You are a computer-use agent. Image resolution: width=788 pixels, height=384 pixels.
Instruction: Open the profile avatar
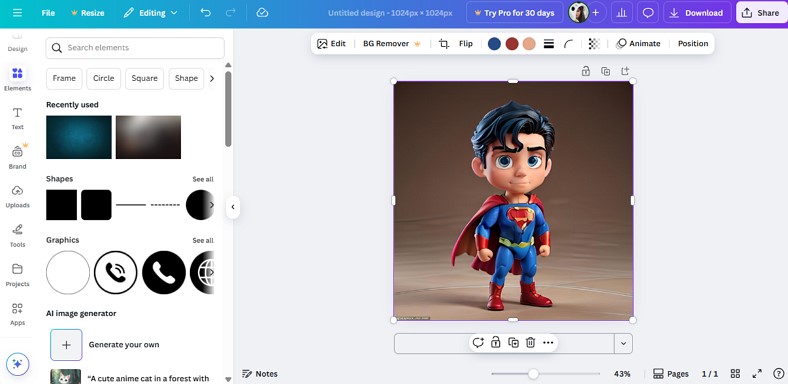coord(578,13)
